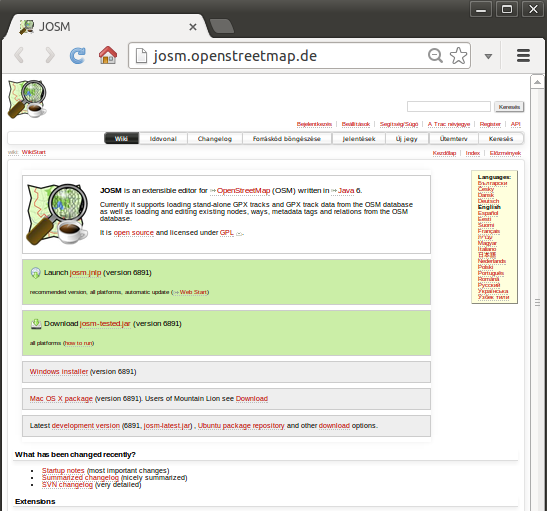Open the Mountain Lion Download link

pyautogui.click(x=252, y=399)
